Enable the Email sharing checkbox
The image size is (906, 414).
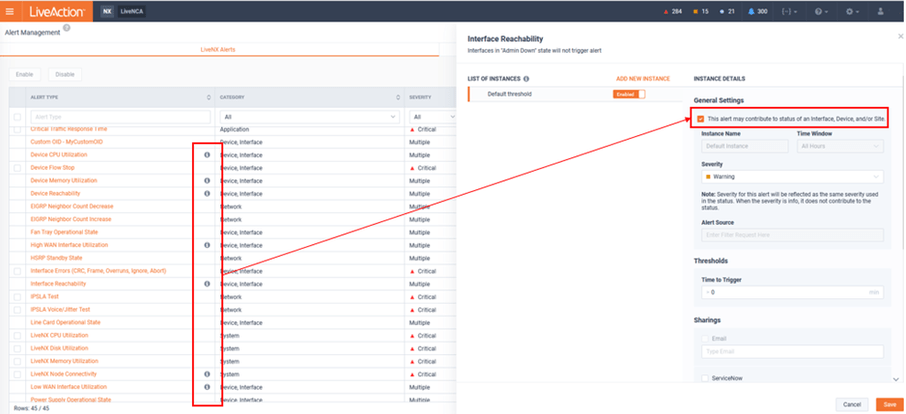point(705,338)
